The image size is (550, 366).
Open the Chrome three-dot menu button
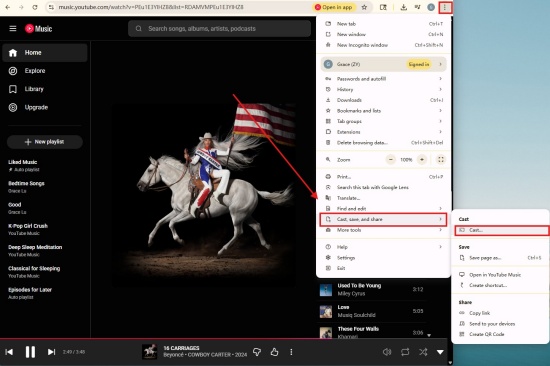point(445,7)
